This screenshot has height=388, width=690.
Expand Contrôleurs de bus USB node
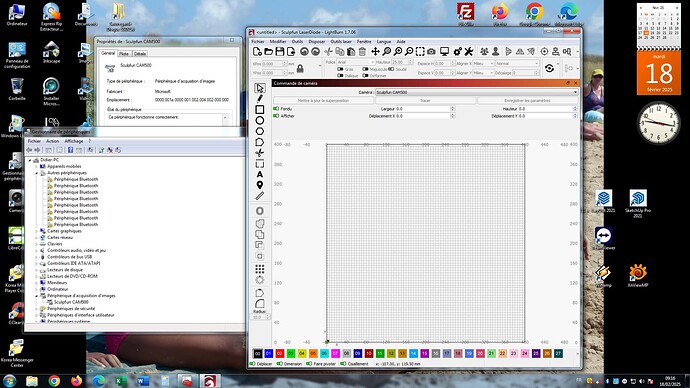[37, 257]
